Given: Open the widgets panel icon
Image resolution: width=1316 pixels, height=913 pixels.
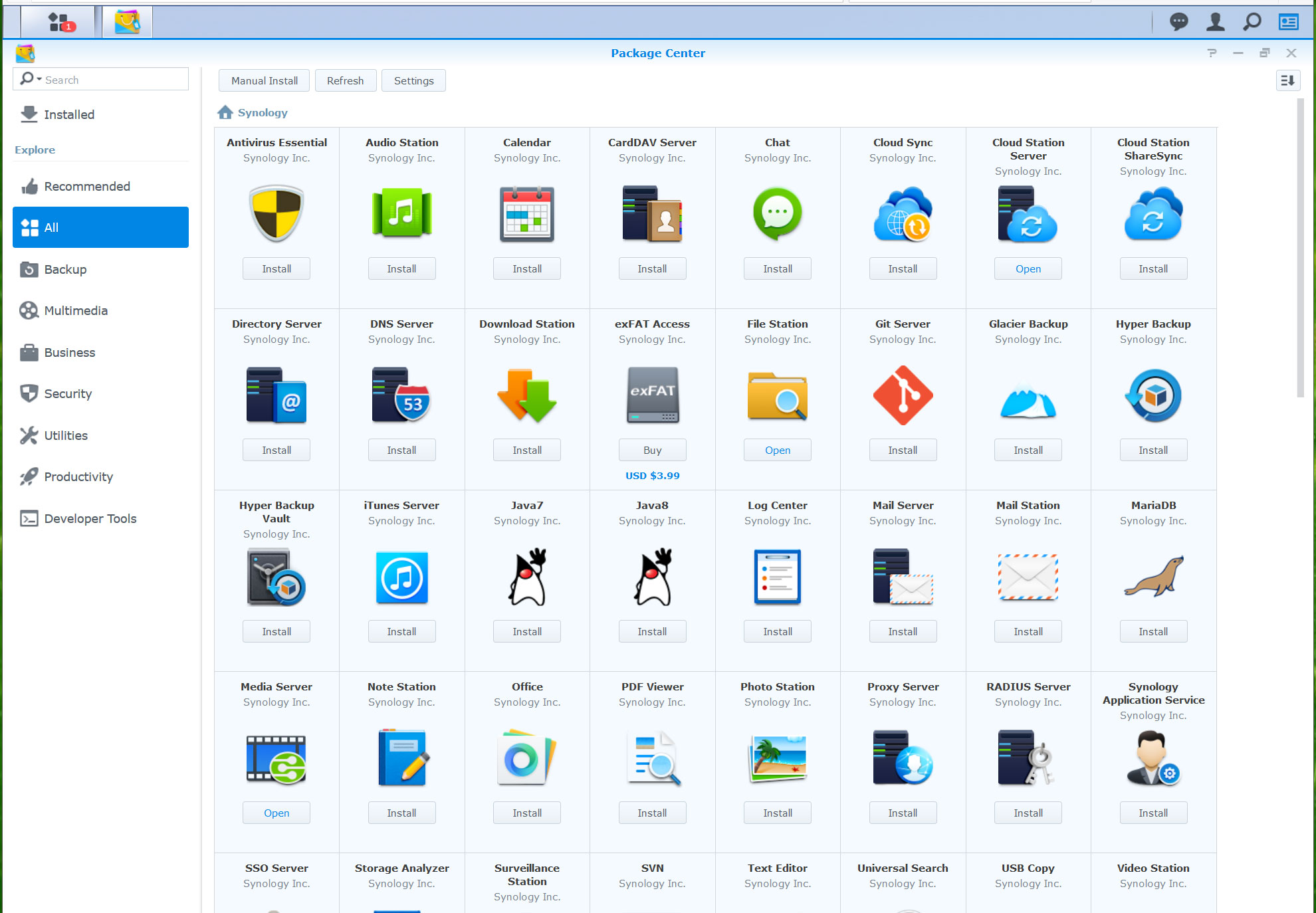Looking at the screenshot, I should 1289,22.
